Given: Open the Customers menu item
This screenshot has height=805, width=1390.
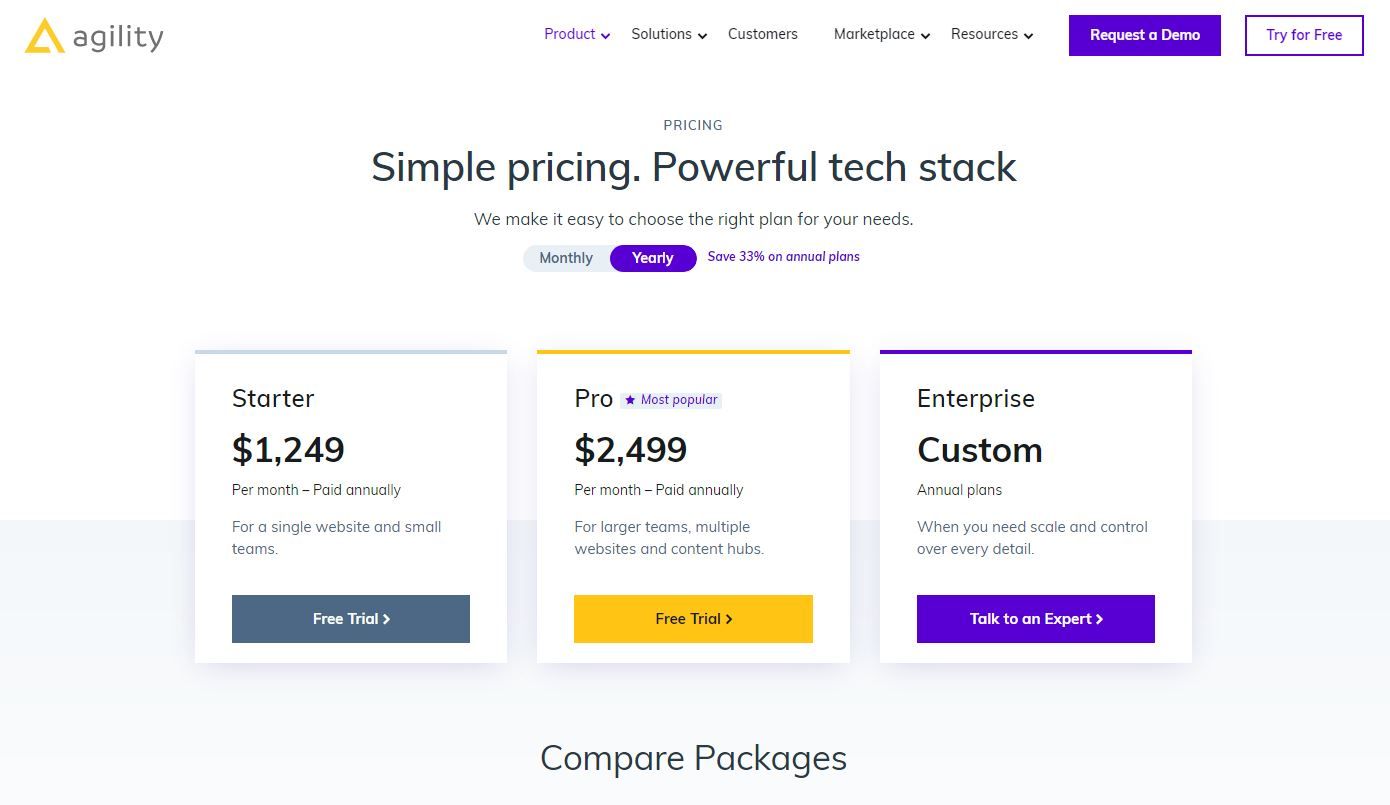Looking at the screenshot, I should pyautogui.click(x=763, y=34).
